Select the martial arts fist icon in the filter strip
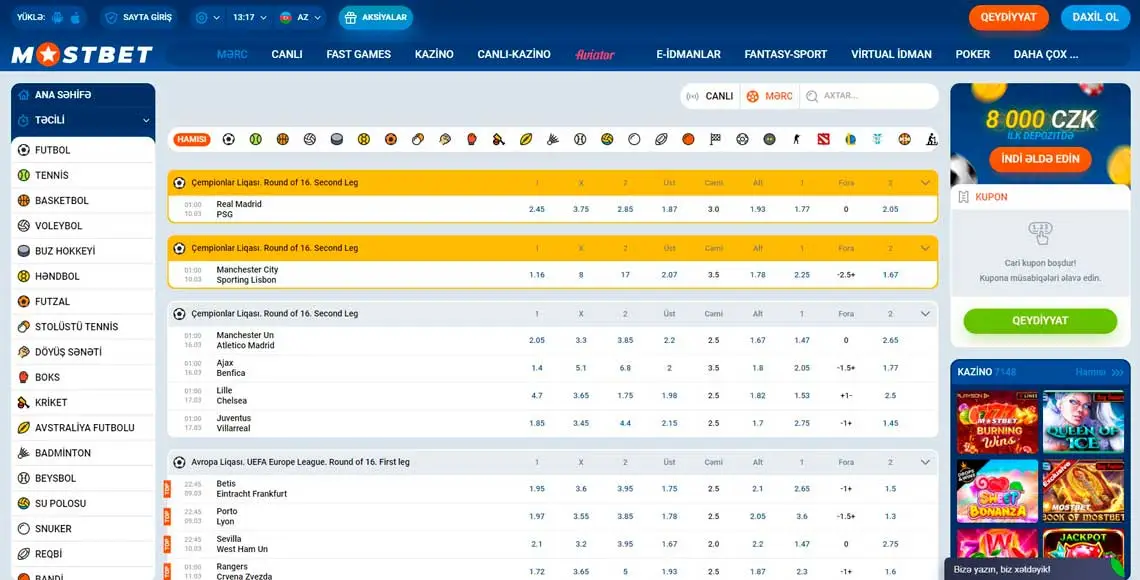This screenshot has height=580, width=1140. [445, 139]
